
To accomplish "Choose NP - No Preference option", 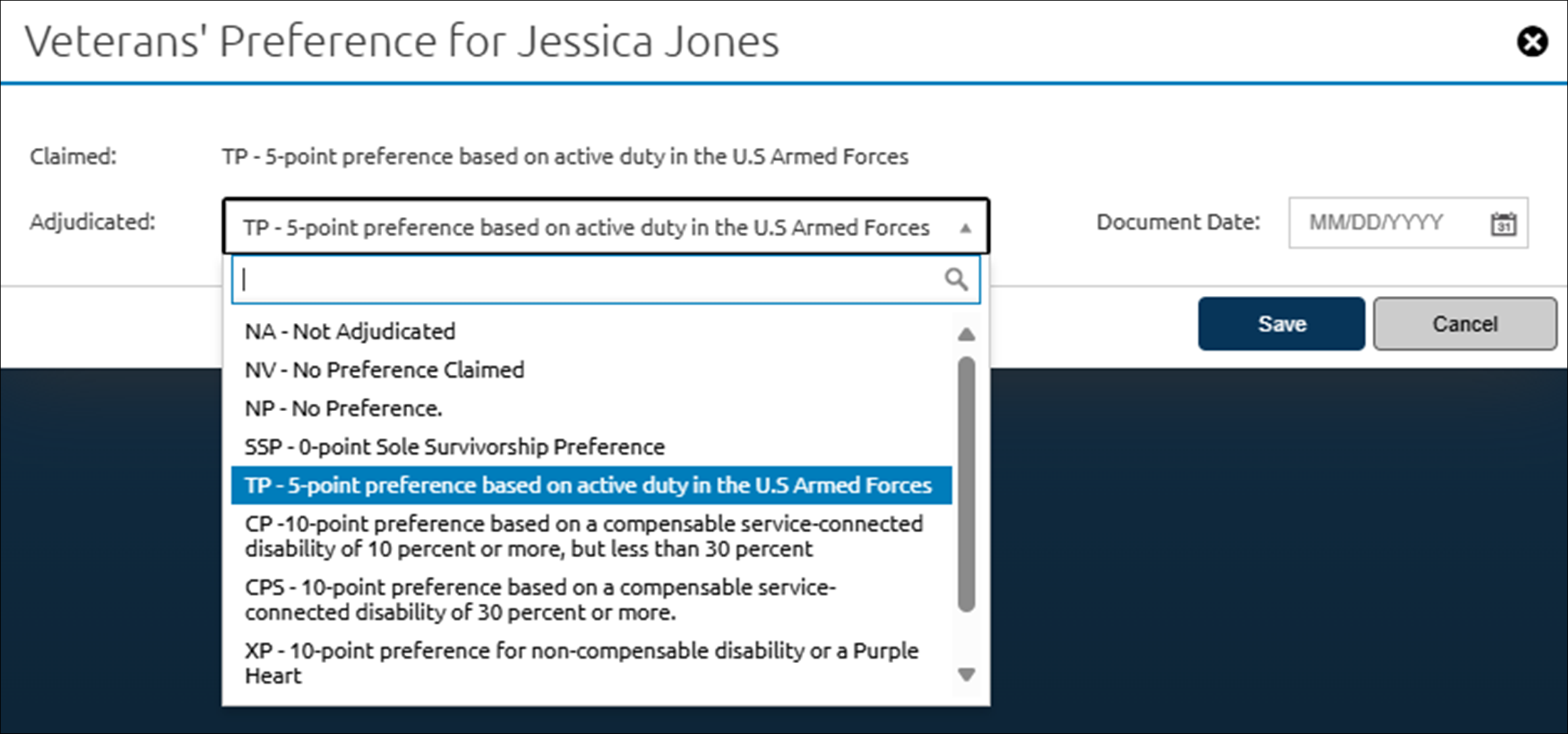I will 591,409.
